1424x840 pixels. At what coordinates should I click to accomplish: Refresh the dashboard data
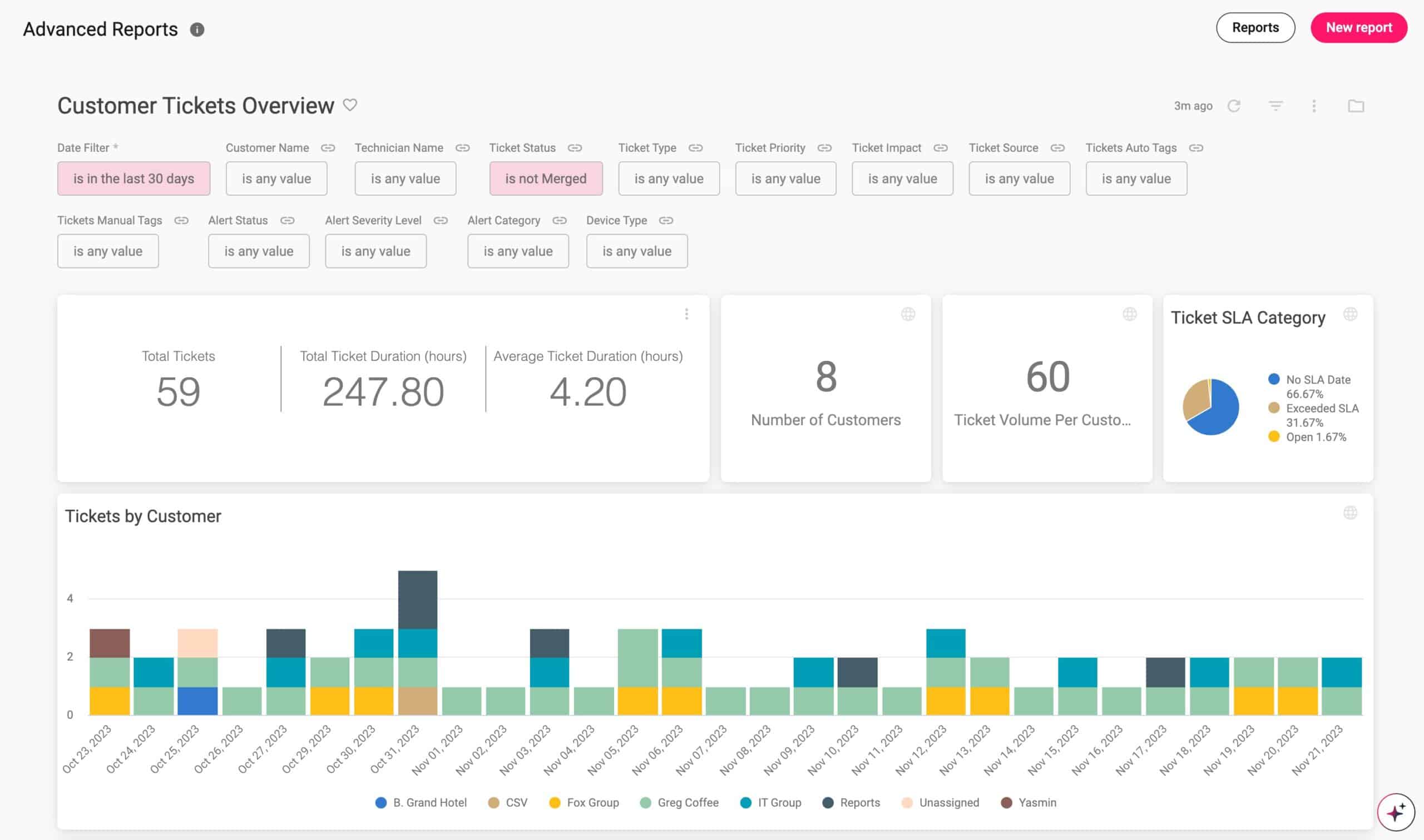click(1234, 106)
